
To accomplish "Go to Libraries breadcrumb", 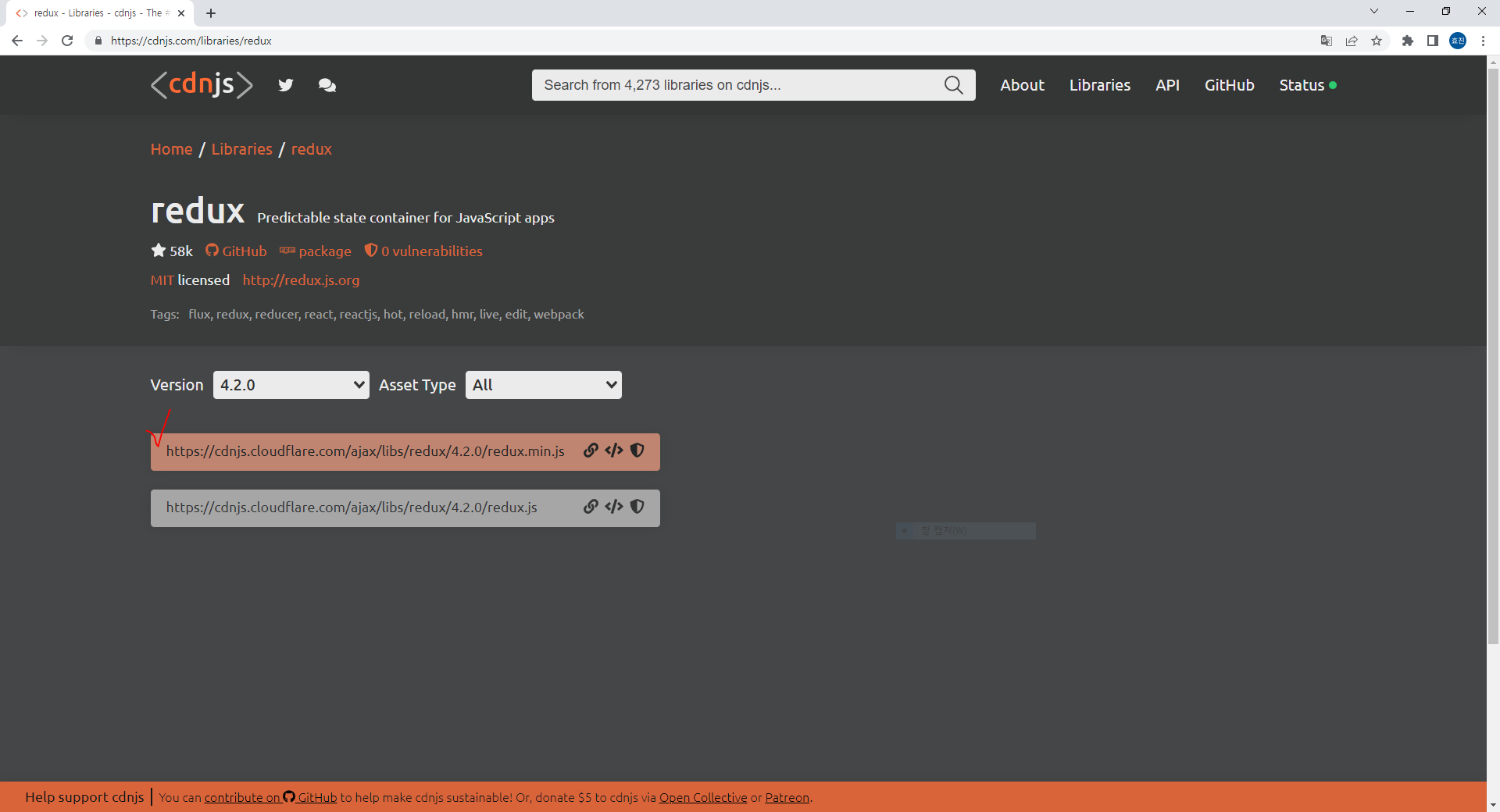I will (x=241, y=149).
